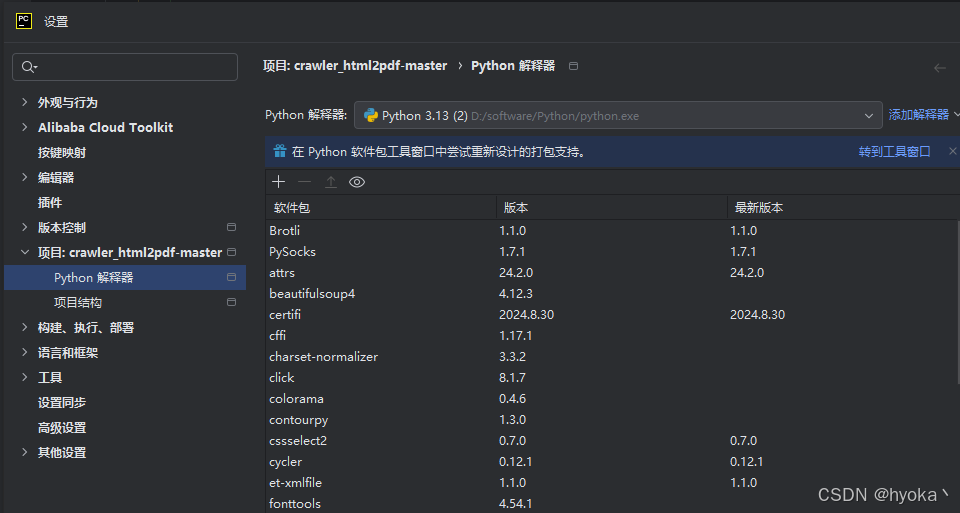Focus the settings search field

point(125,67)
